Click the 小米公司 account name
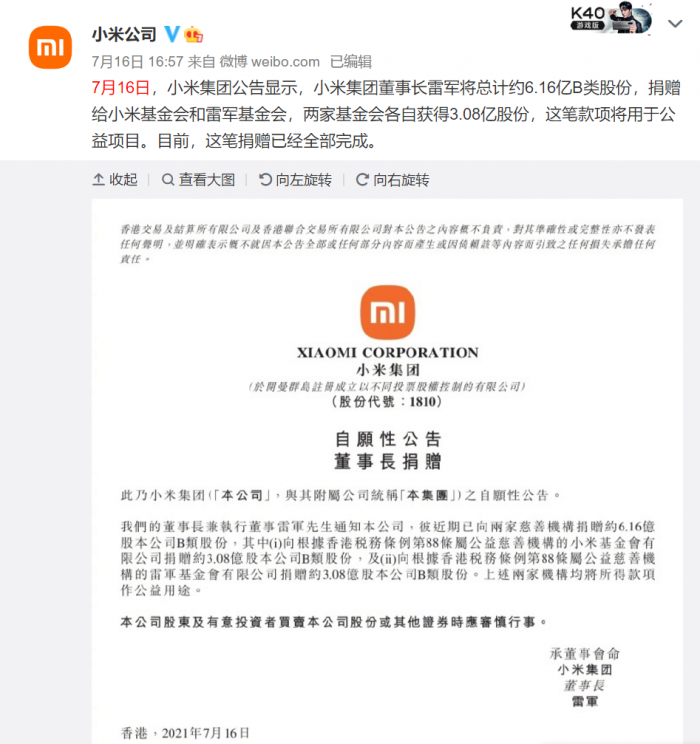This screenshot has width=700, height=744. click(x=124, y=34)
